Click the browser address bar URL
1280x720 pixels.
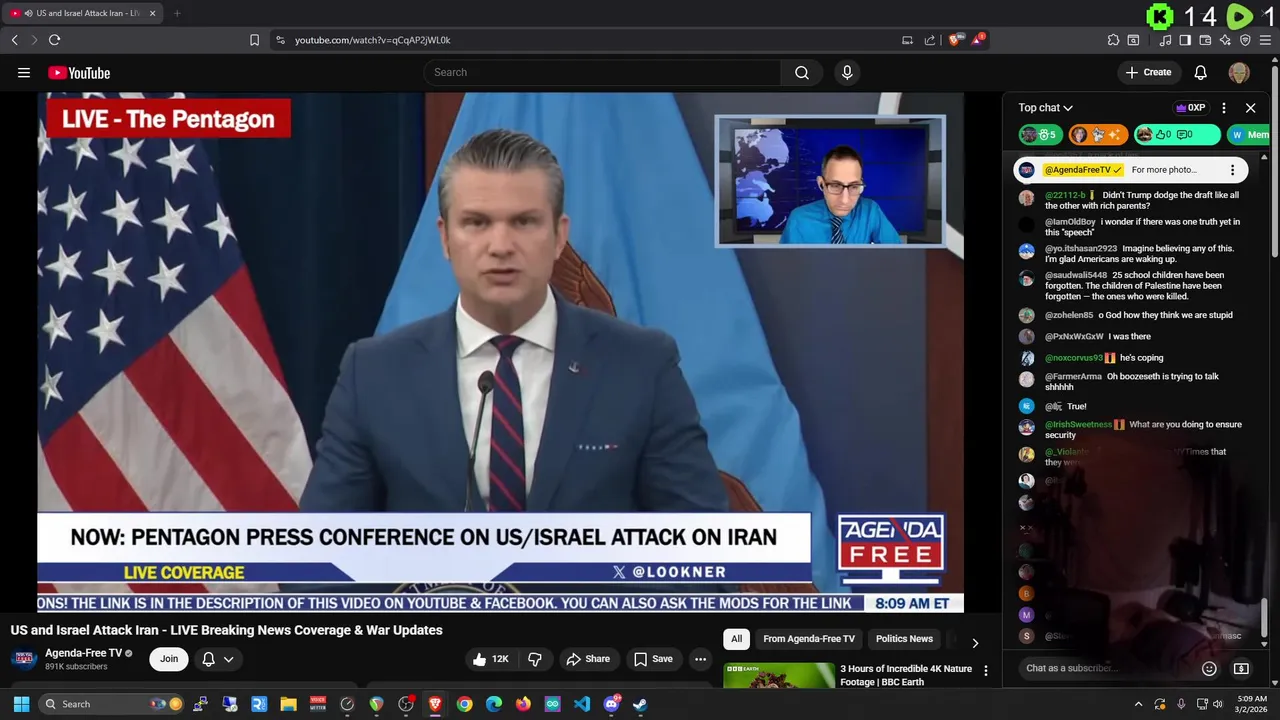tap(372, 40)
